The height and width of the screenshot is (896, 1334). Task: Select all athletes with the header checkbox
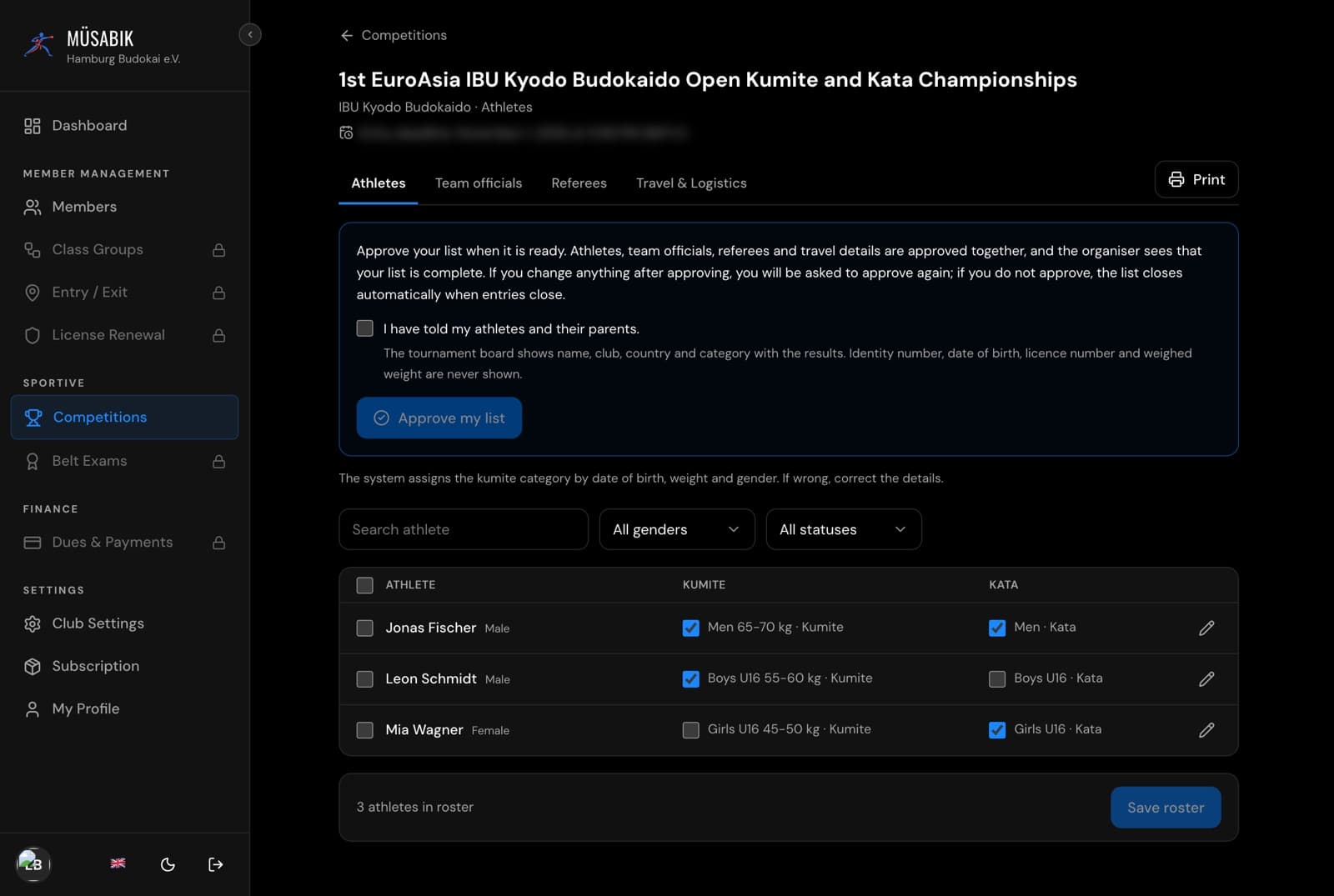click(x=365, y=585)
